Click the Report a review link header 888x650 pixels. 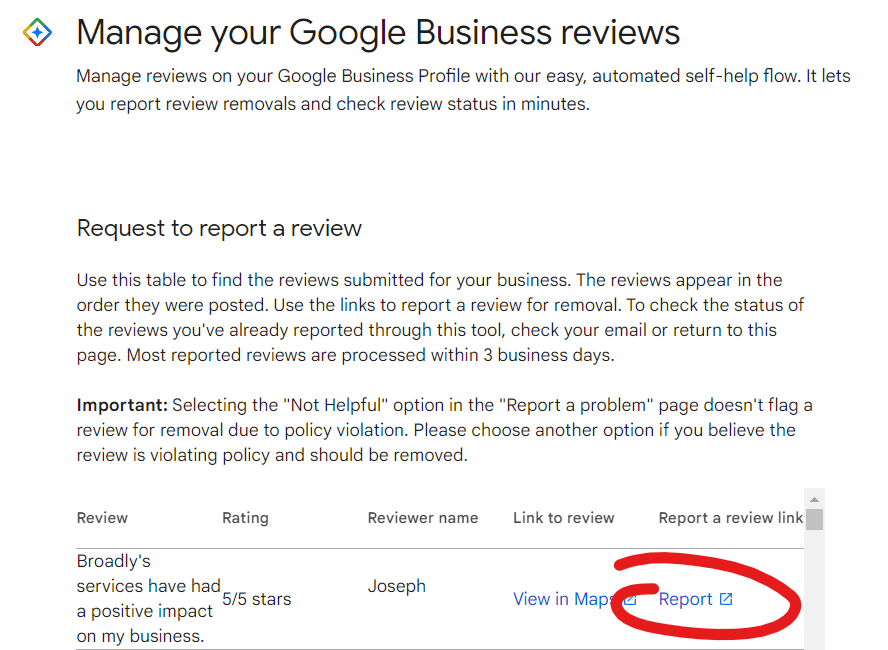(x=729, y=517)
